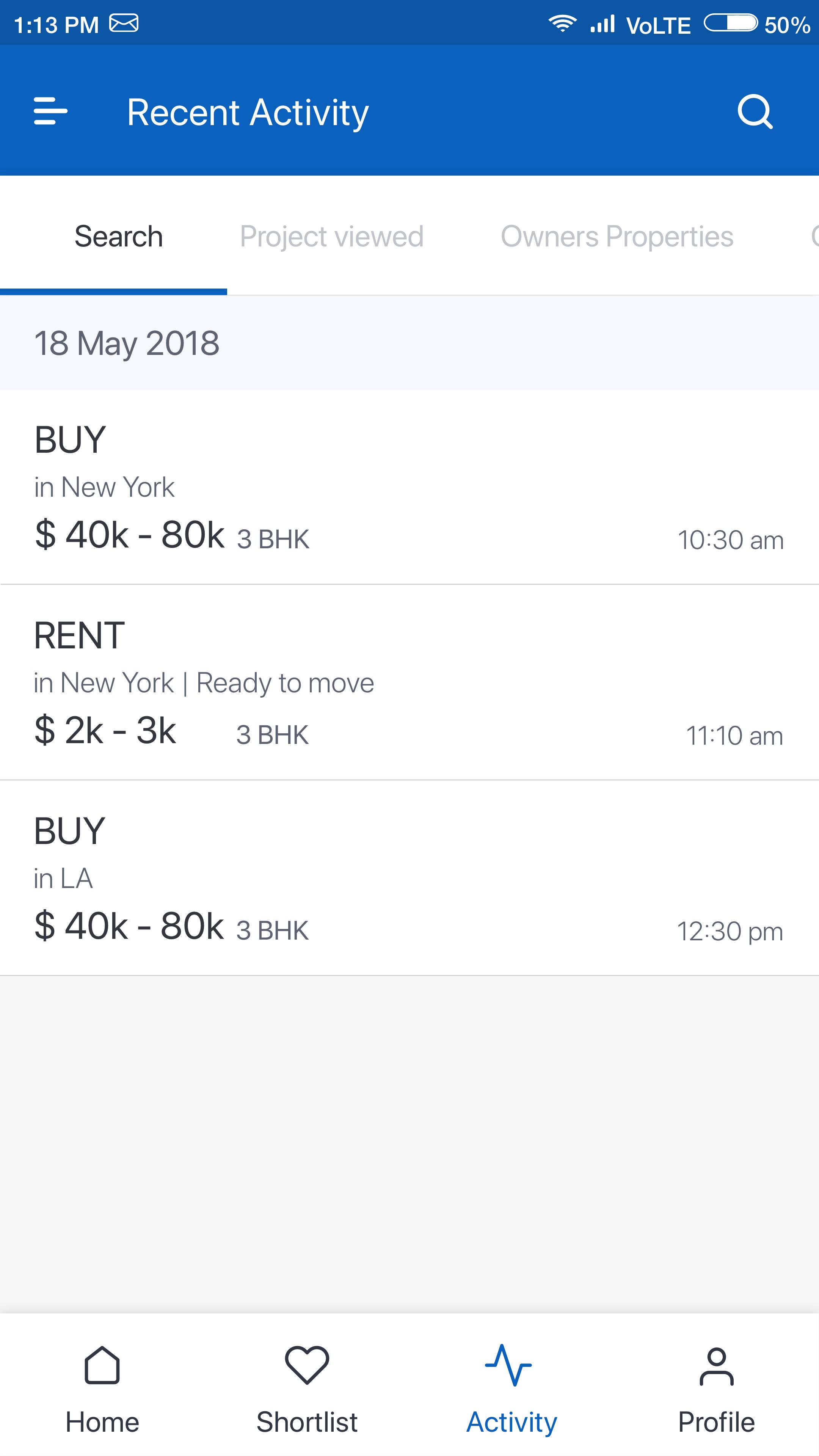Select the Owners Properties tab

pos(617,236)
